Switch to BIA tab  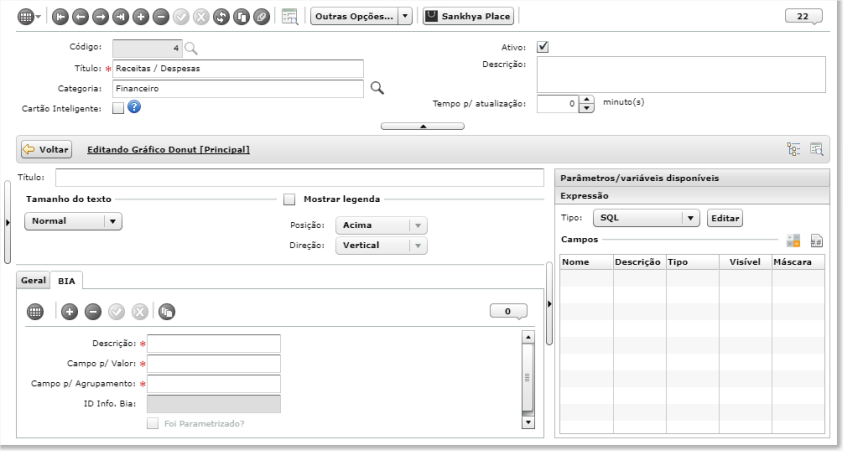pos(67,281)
